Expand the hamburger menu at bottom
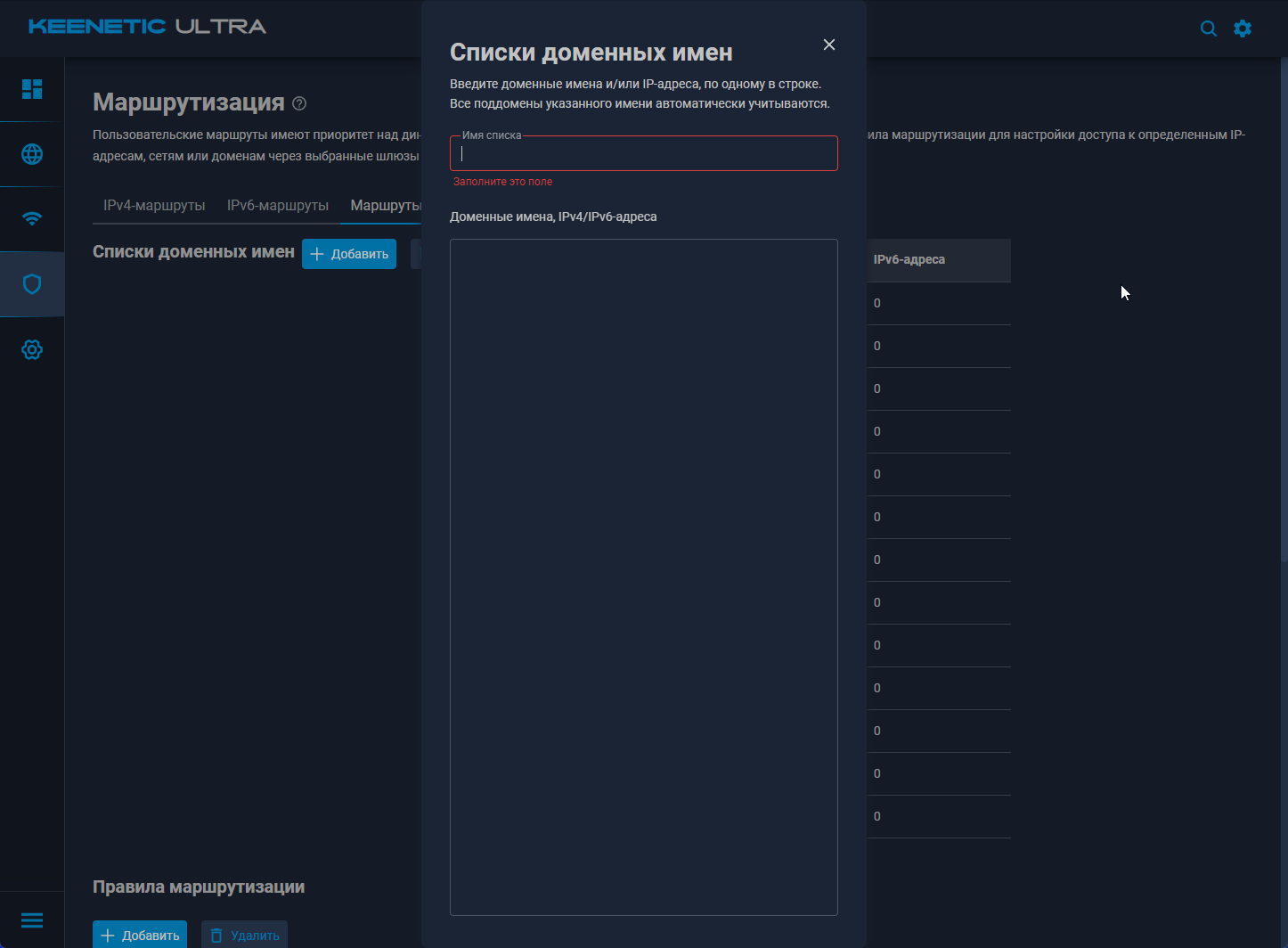1288x948 pixels. click(x=32, y=920)
